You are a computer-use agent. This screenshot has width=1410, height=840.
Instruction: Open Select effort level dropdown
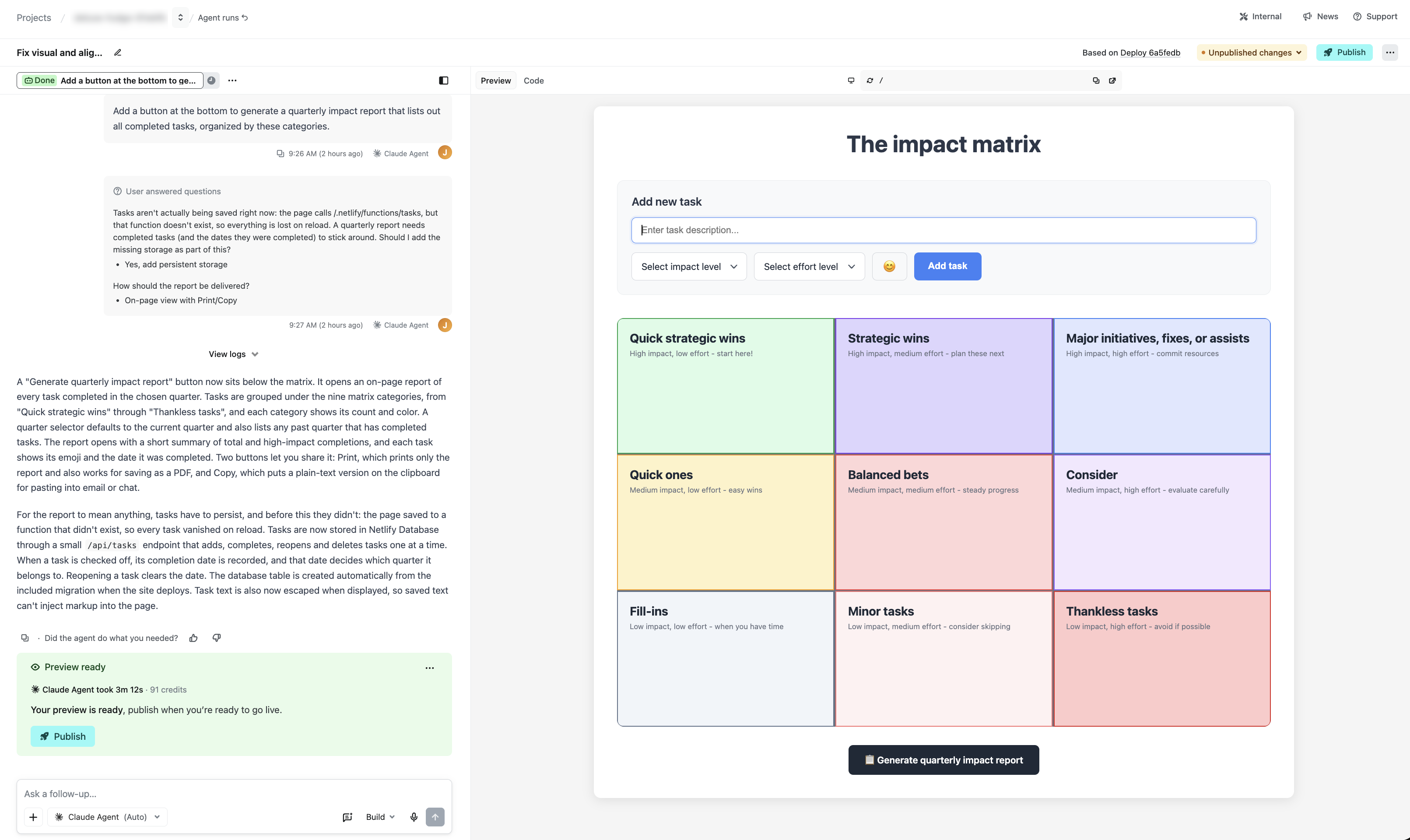point(810,266)
